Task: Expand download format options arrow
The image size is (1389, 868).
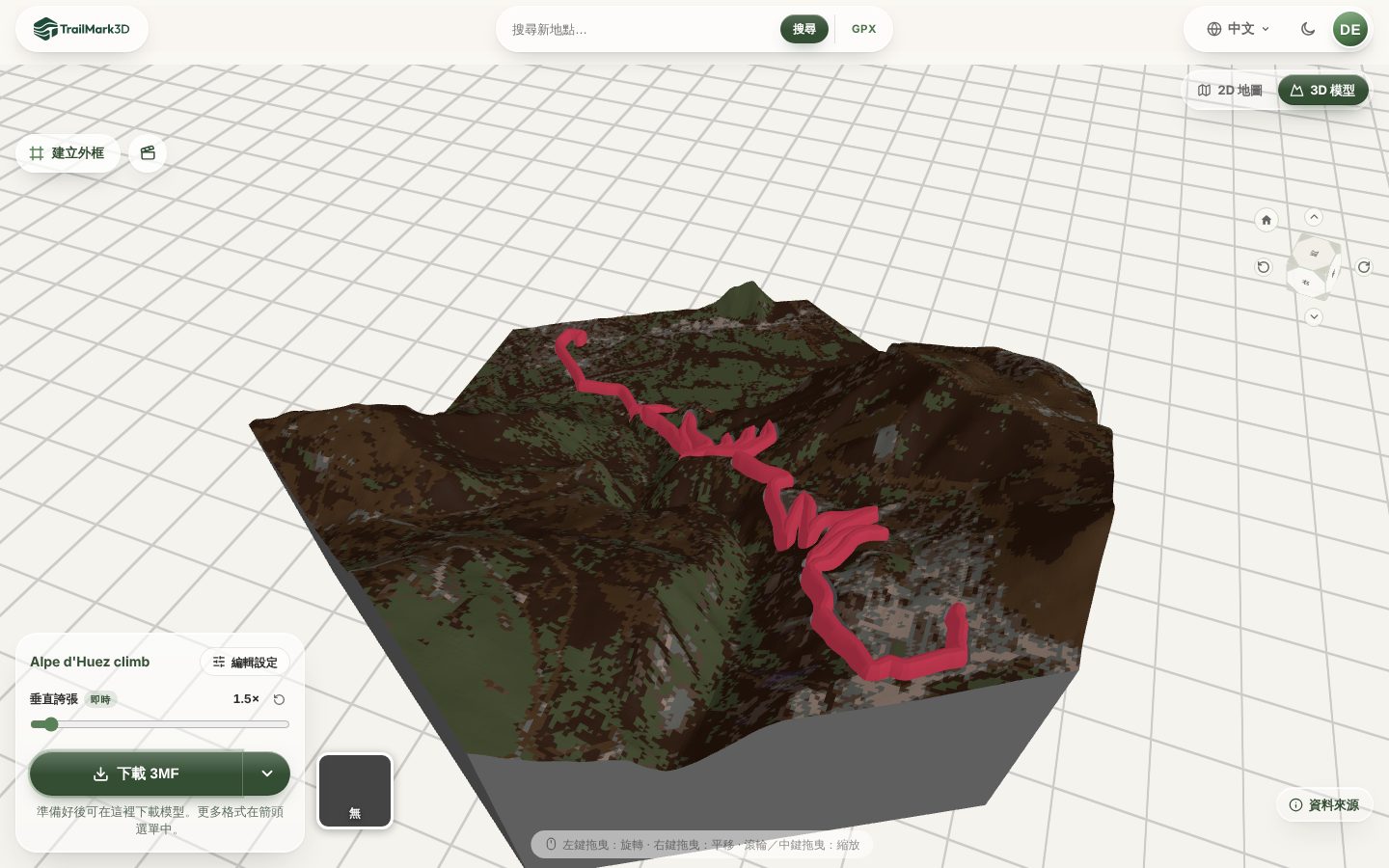Action: [x=267, y=773]
